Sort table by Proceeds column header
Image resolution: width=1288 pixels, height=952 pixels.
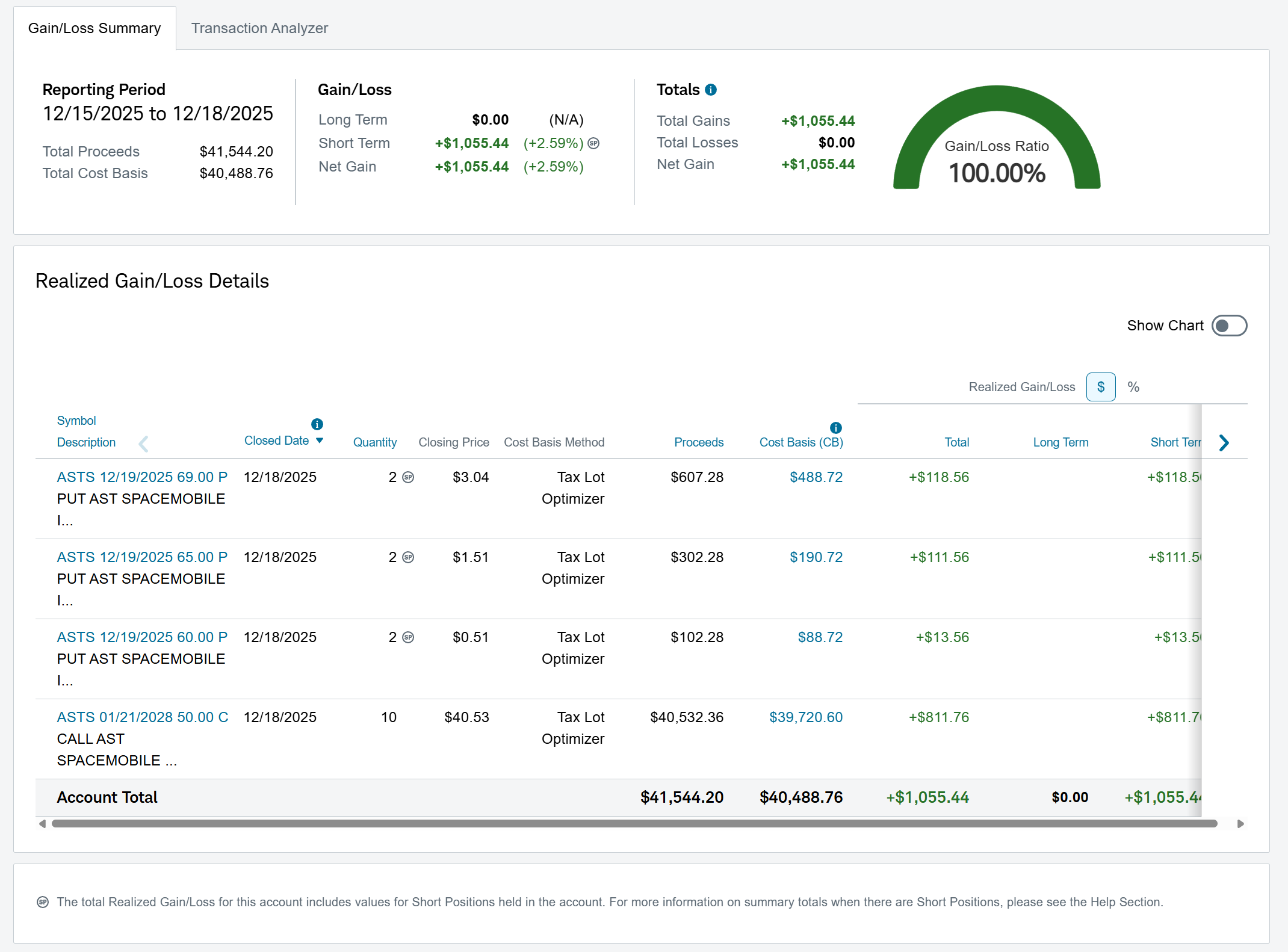(698, 442)
